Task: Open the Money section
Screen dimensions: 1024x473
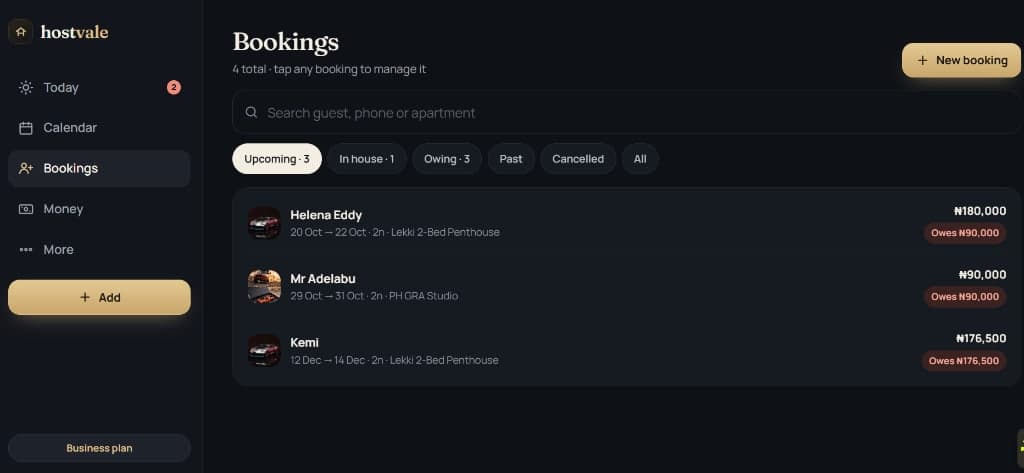Action: [99, 209]
